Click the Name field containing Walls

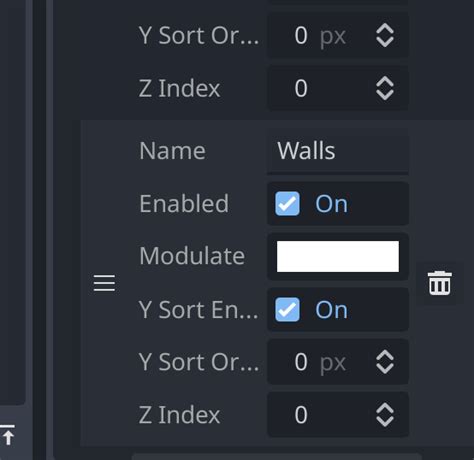pyautogui.click(x=338, y=151)
